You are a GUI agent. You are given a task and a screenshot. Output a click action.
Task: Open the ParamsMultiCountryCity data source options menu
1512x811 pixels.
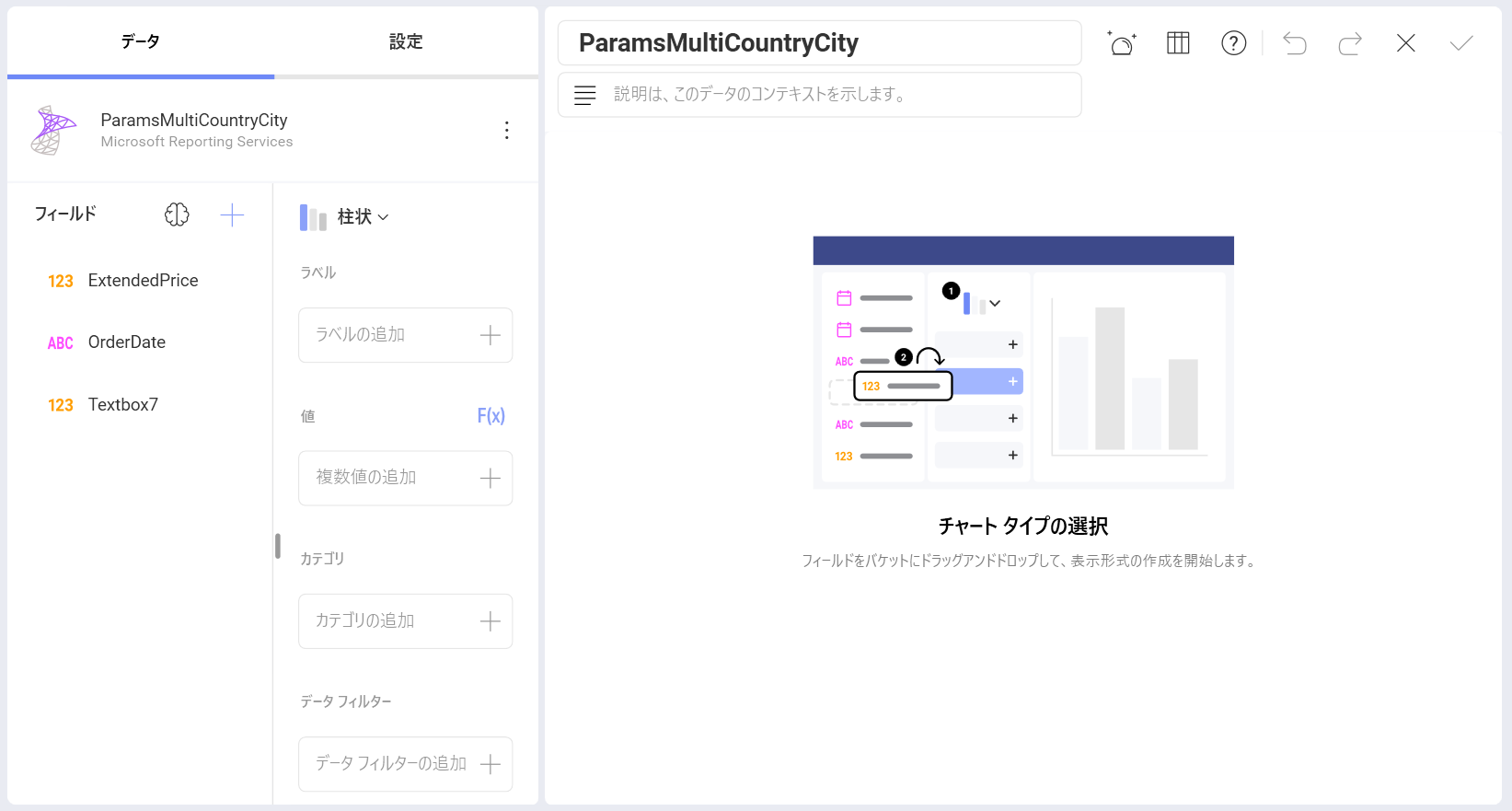click(506, 130)
